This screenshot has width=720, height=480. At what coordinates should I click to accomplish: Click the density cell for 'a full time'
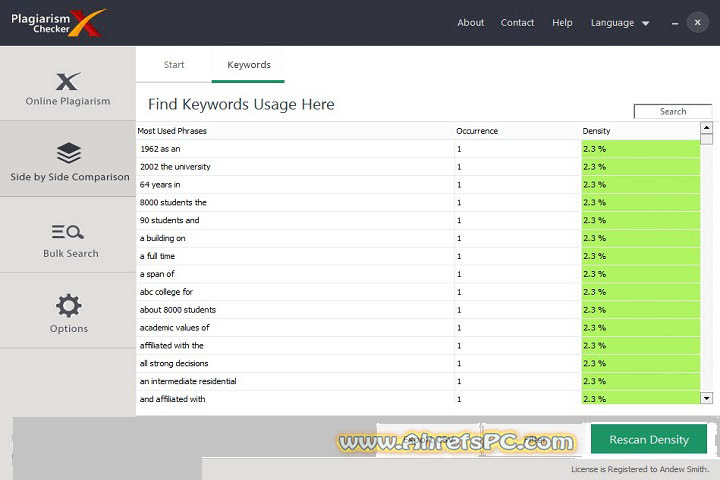click(x=641, y=256)
